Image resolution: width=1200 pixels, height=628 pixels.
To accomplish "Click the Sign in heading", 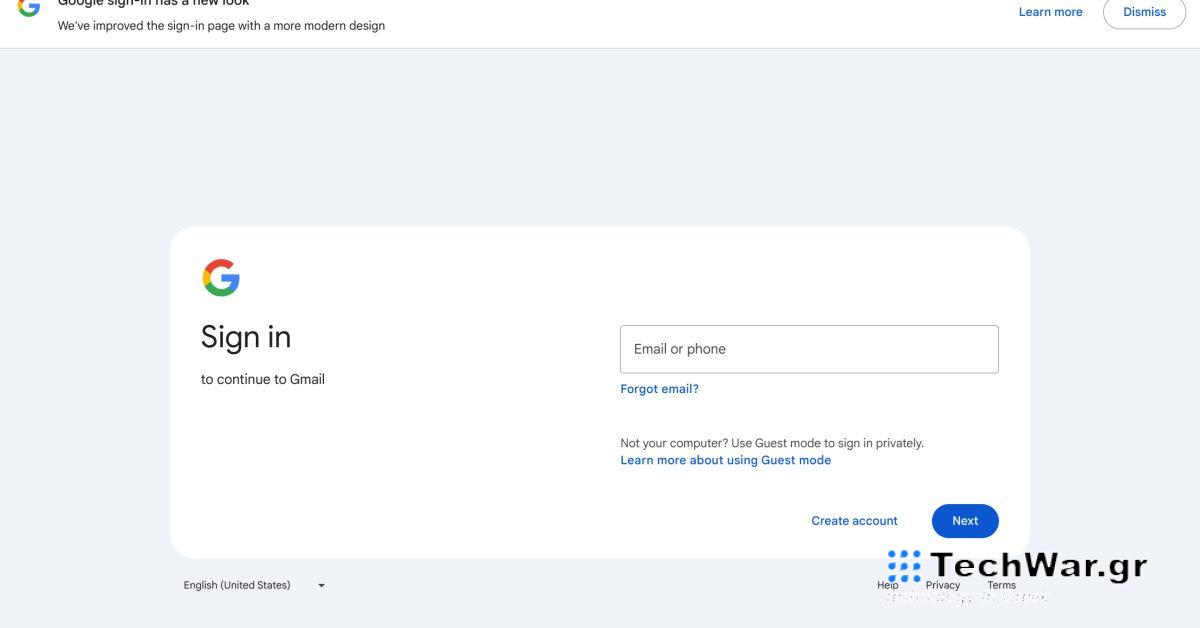I will click(246, 337).
